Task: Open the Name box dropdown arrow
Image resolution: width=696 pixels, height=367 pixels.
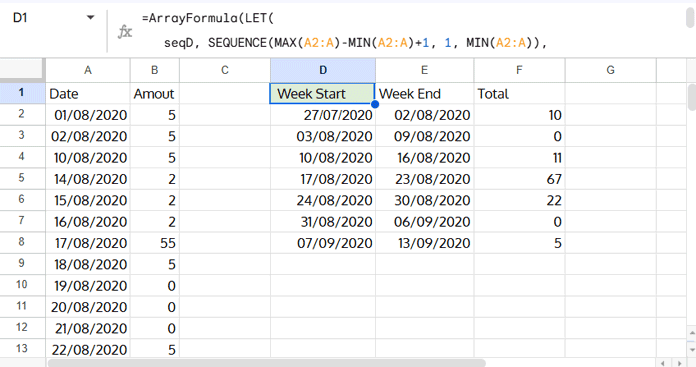Action: click(91, 18)
